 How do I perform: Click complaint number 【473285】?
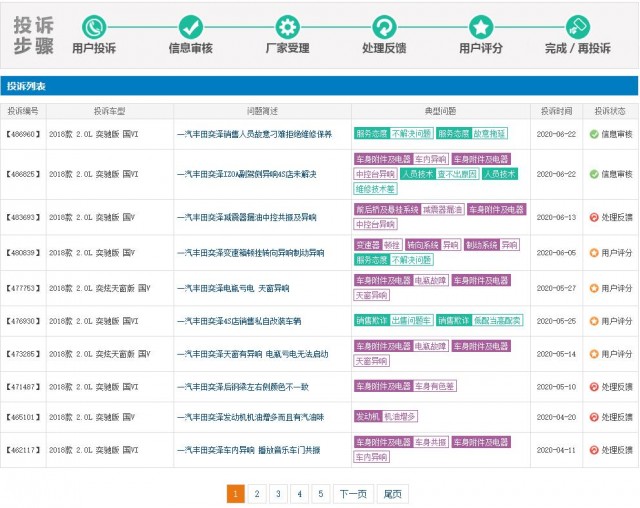23,354
